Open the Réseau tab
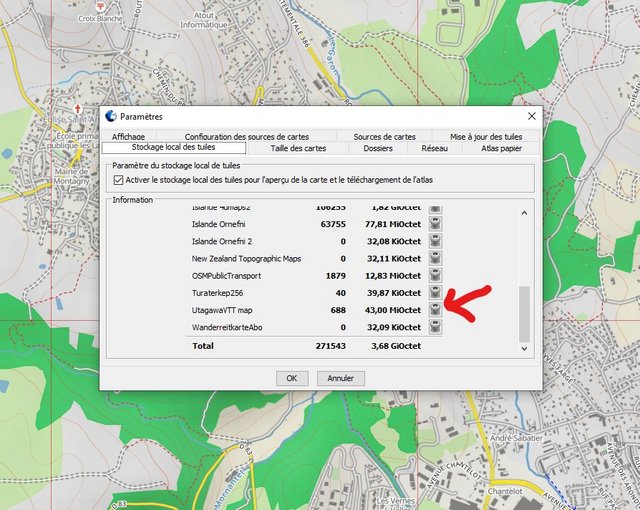 coord(435,149)
